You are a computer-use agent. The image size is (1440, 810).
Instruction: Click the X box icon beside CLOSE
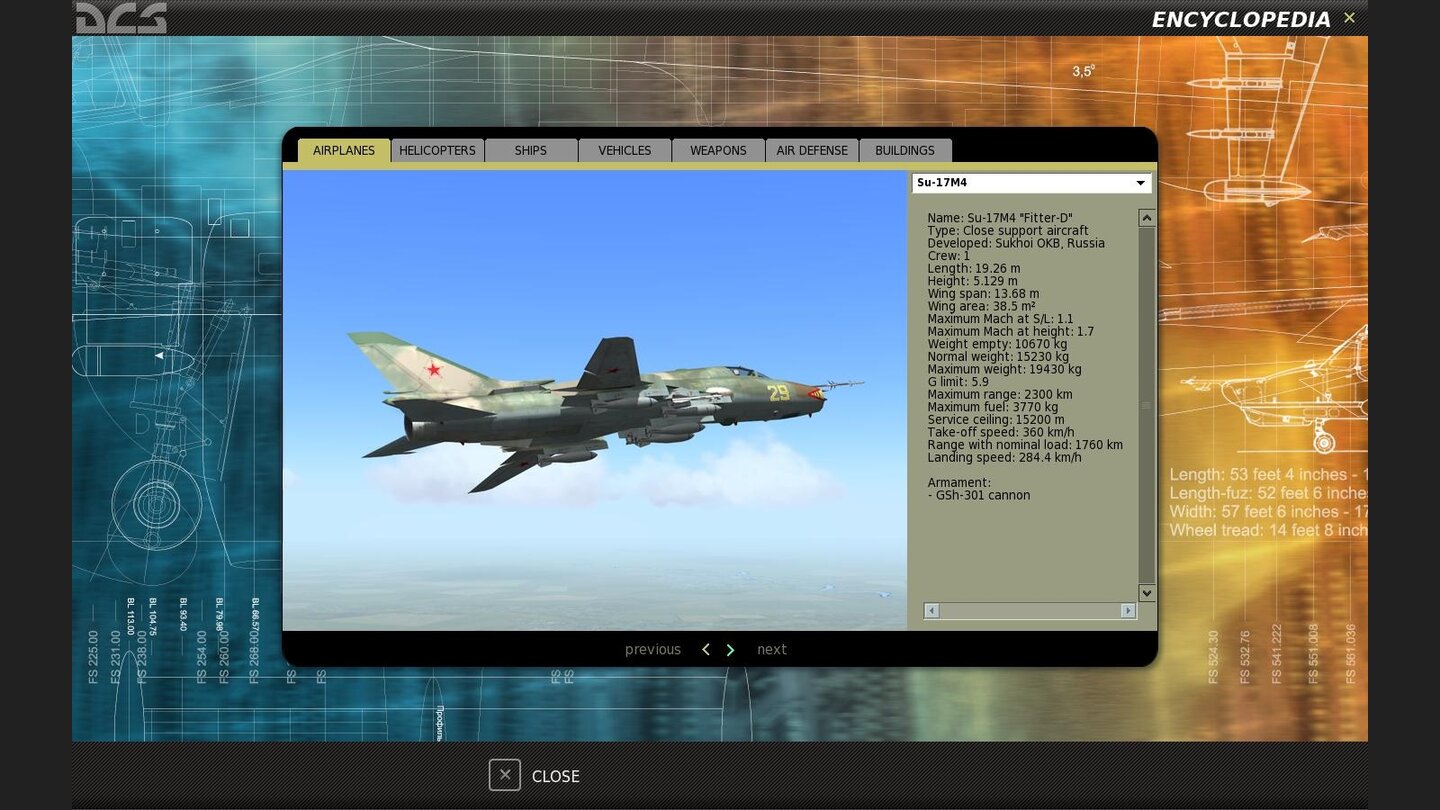pos(505,775)
